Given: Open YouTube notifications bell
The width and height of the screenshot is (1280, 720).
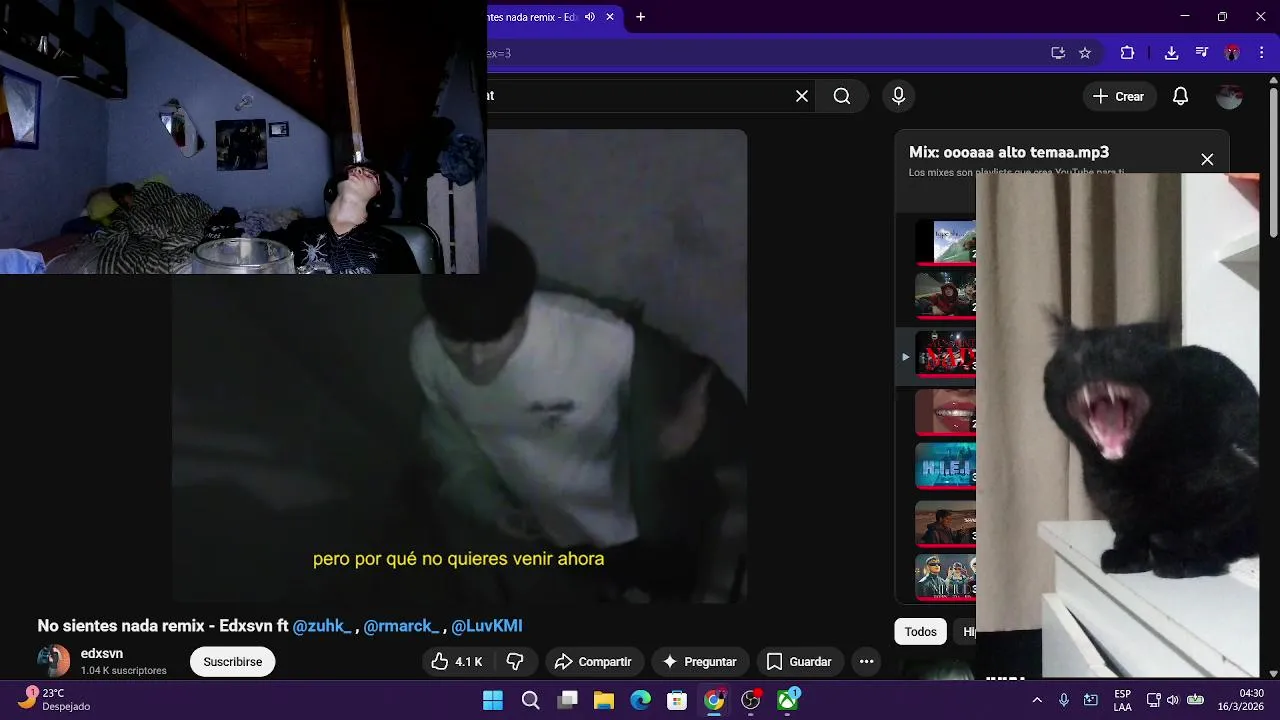Looking at the screenshot, I should click(1180, 96).
